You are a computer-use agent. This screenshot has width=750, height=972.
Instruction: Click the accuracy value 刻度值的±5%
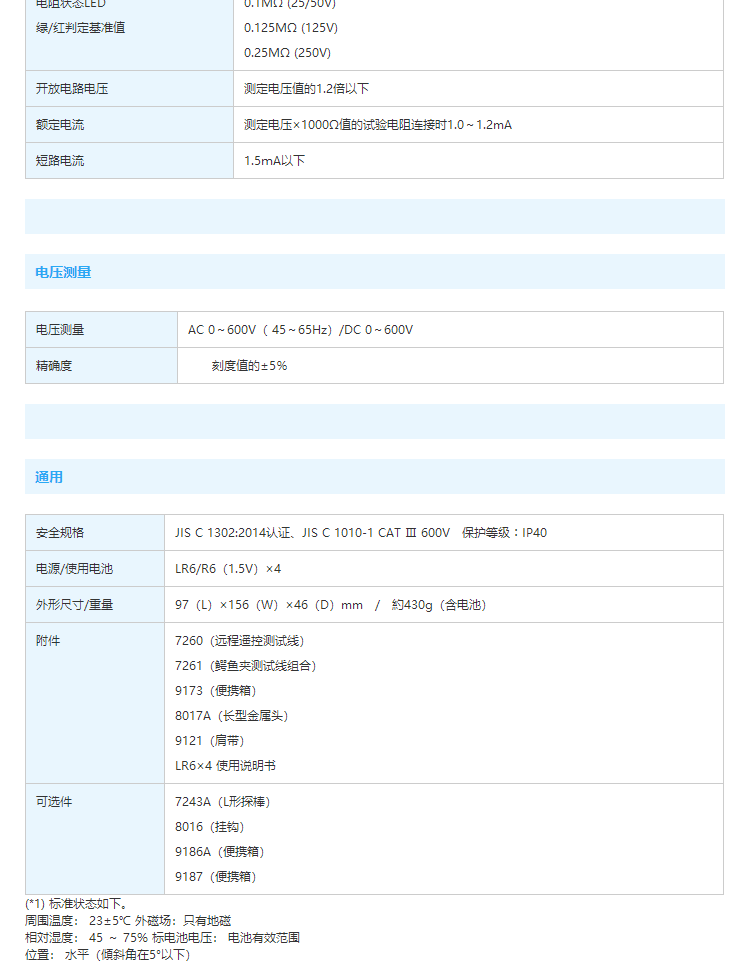pos(249,366)
